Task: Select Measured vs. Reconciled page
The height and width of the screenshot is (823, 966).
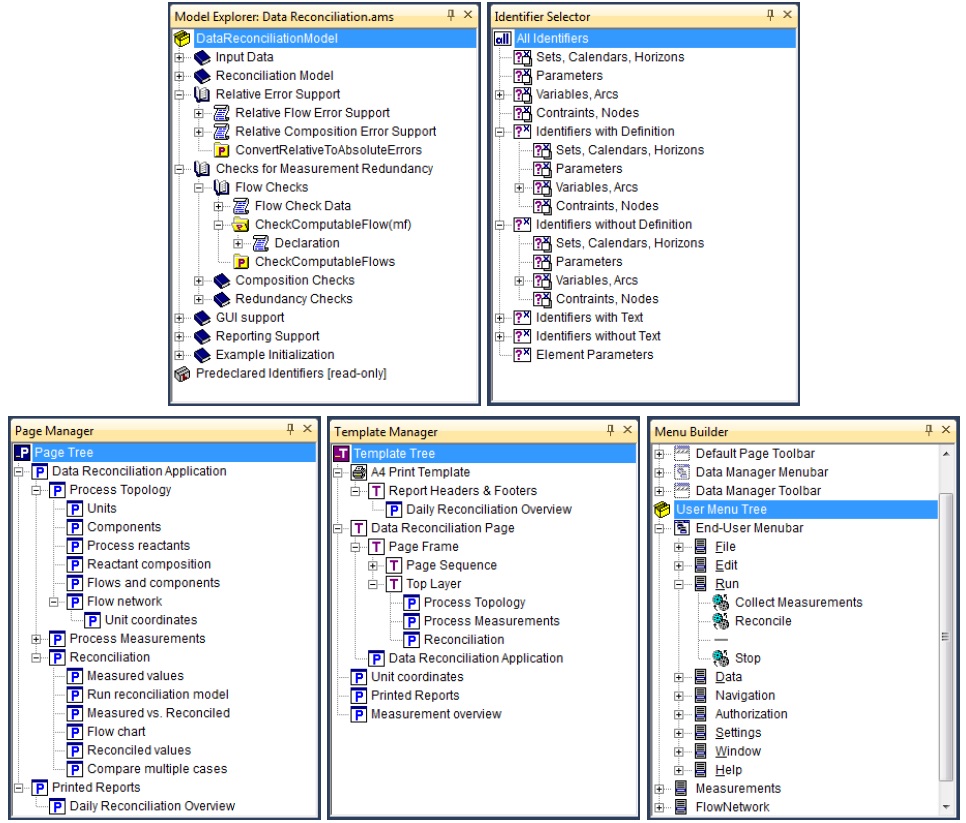Action: (158, 713)
